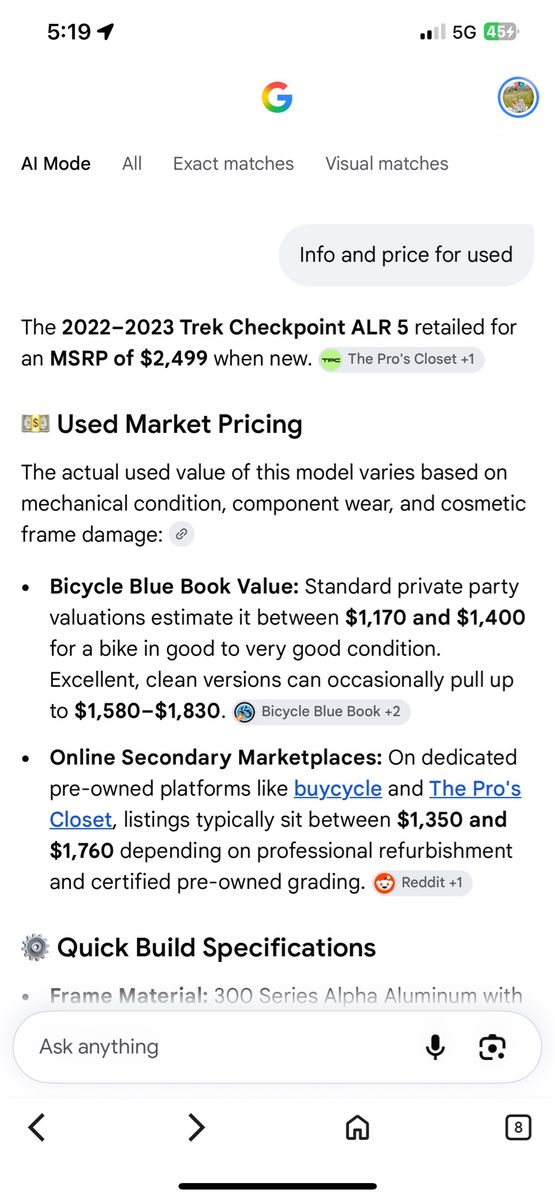This screenshot has height=1200, width=555.
Task: Go forward with browser forward arrow
Action: tap(196, 1128)
